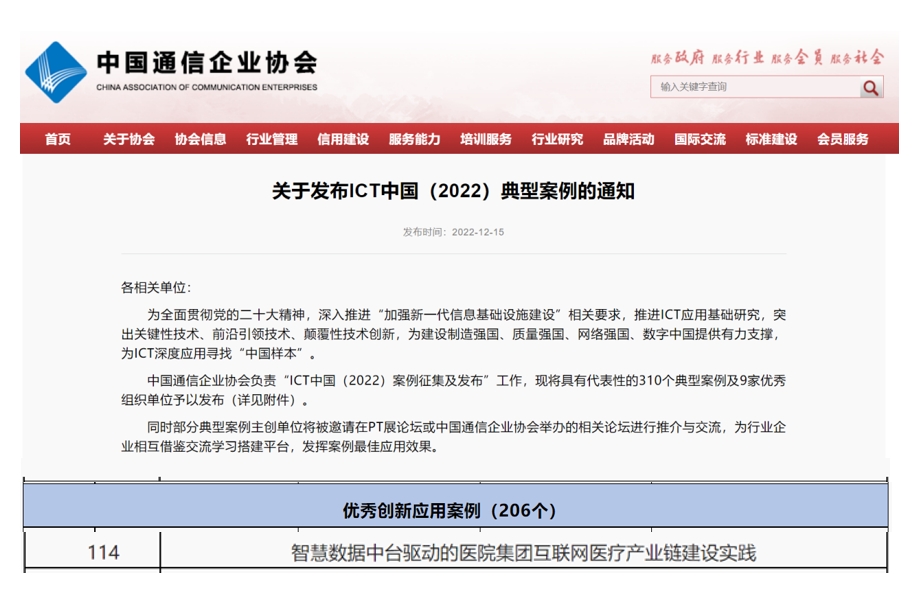This screenshot has height=592, width=914.
Task: Click table cell number 114
Action: tap(103, 552)
